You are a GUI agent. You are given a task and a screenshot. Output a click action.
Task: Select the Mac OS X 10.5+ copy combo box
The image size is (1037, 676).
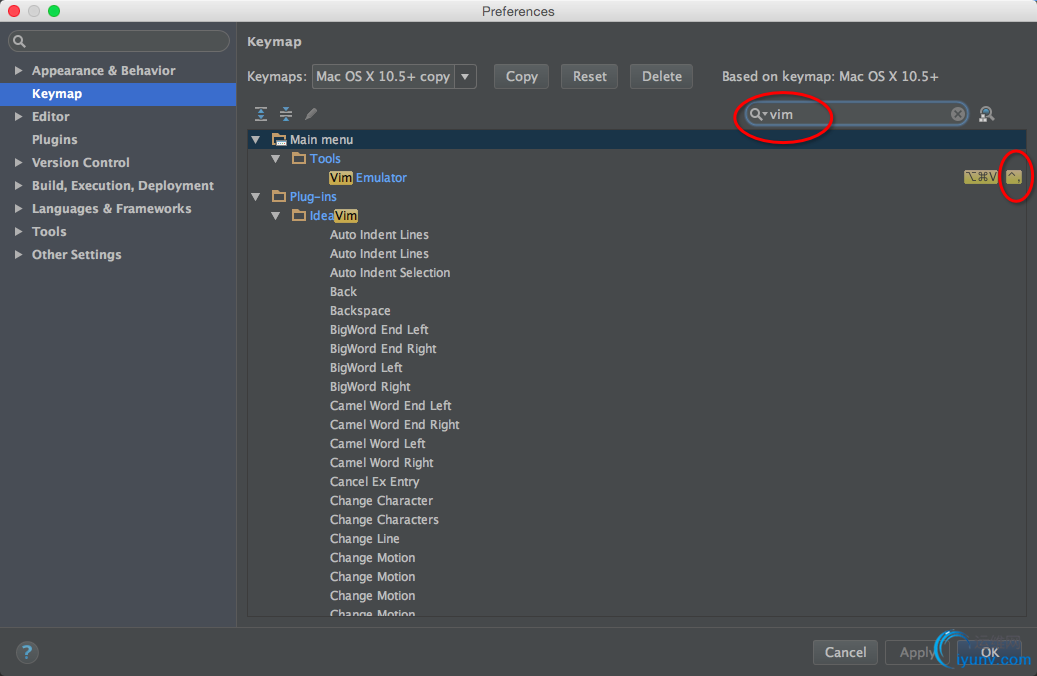point(394,77)
